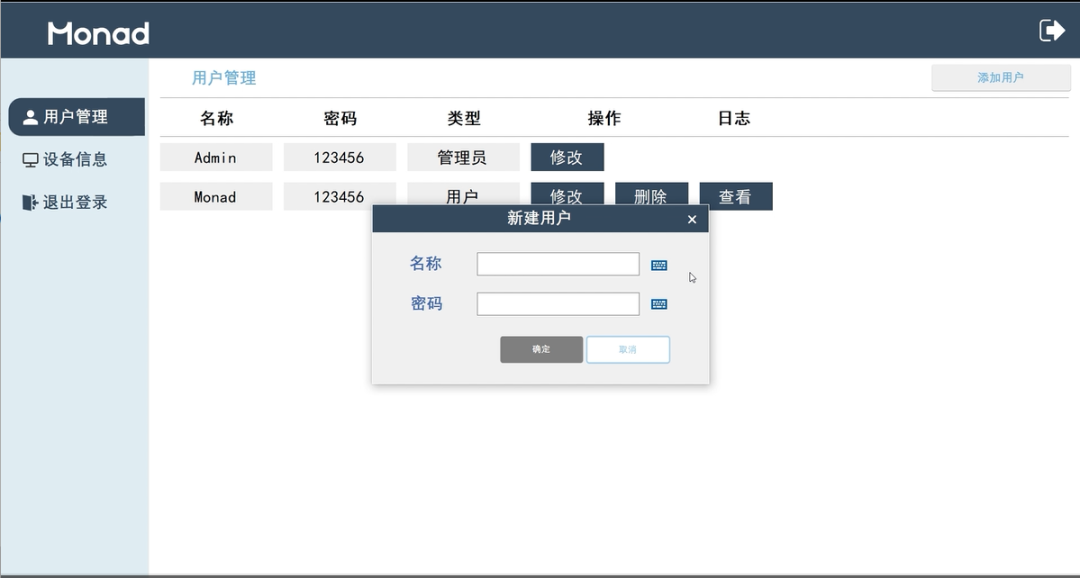Confirm new user with 确定 button
Screen dimensions: 1080x578
tap(541, 349)
